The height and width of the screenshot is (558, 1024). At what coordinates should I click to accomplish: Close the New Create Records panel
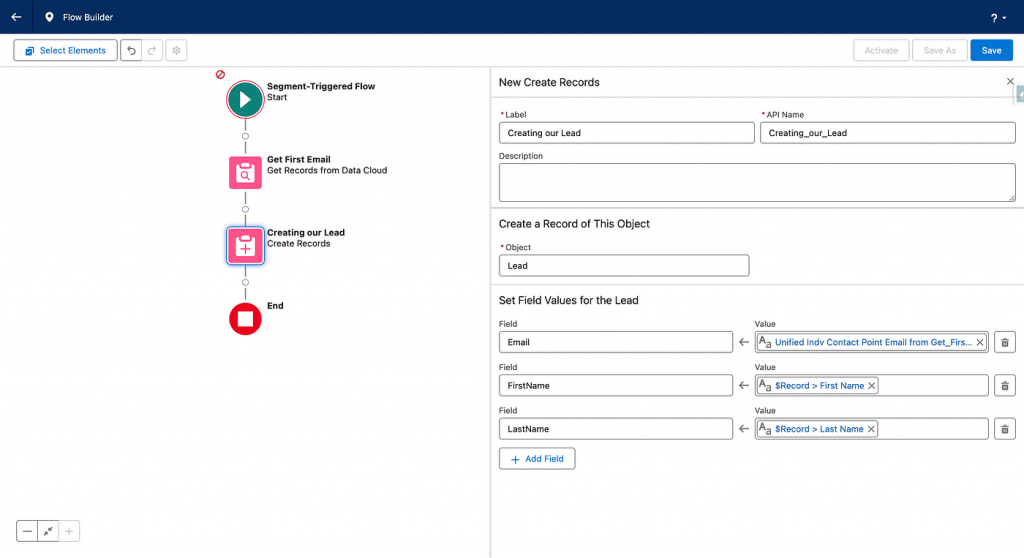[1010, 82]
